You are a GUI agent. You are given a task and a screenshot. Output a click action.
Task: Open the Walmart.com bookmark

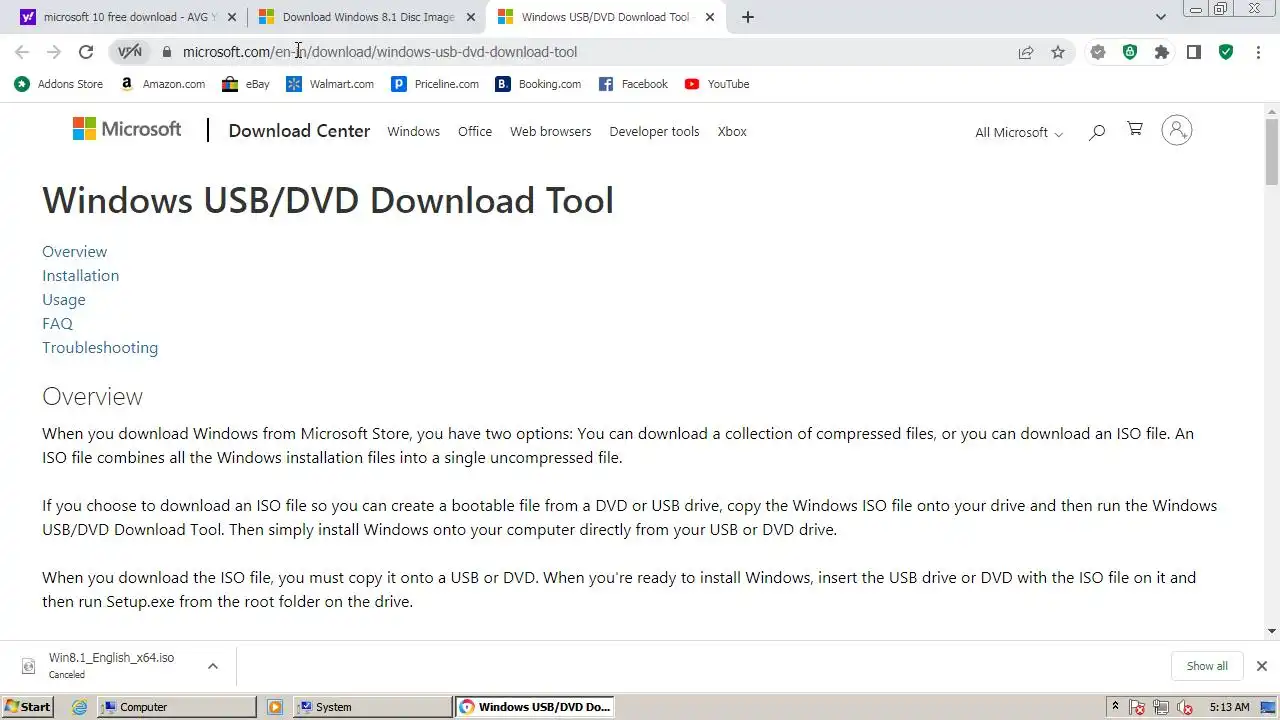point(330,84)
